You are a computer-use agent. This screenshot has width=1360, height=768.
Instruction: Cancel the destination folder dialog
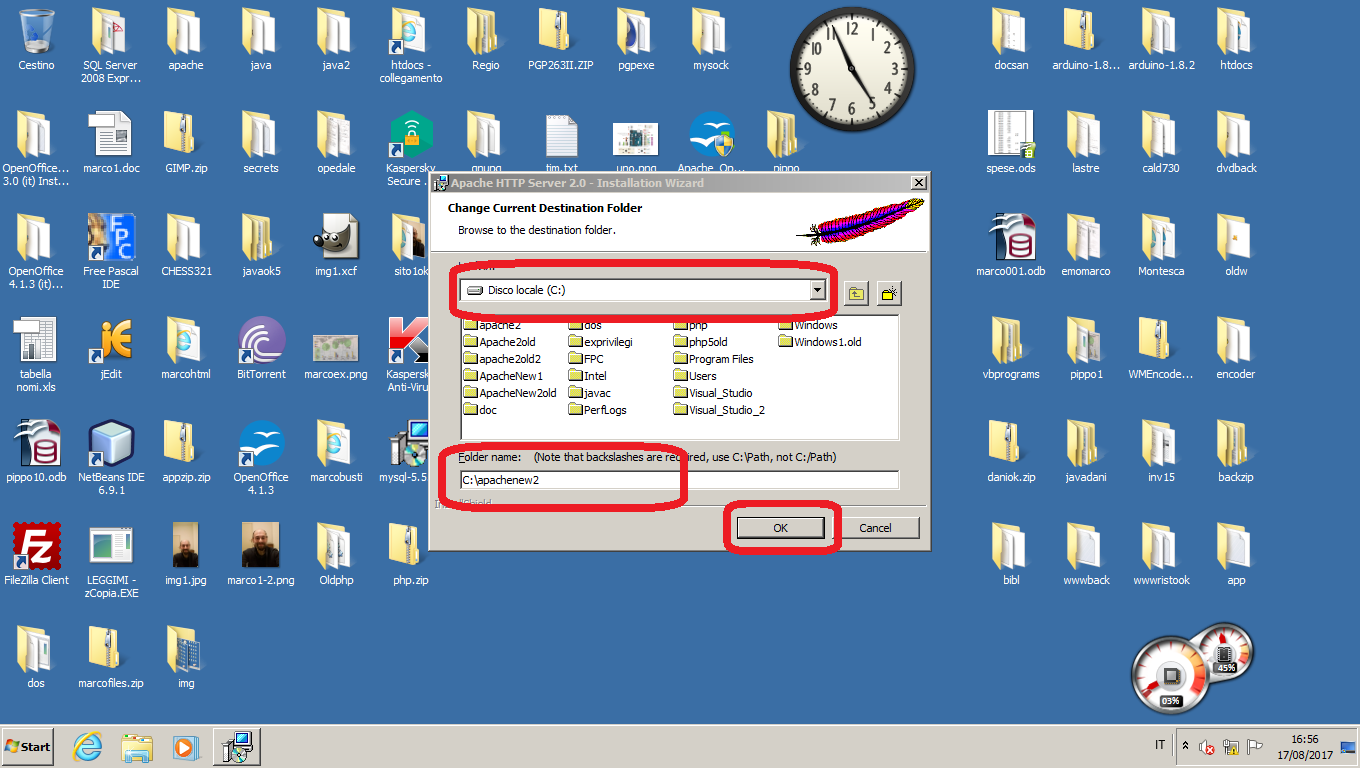click(875, 528)
